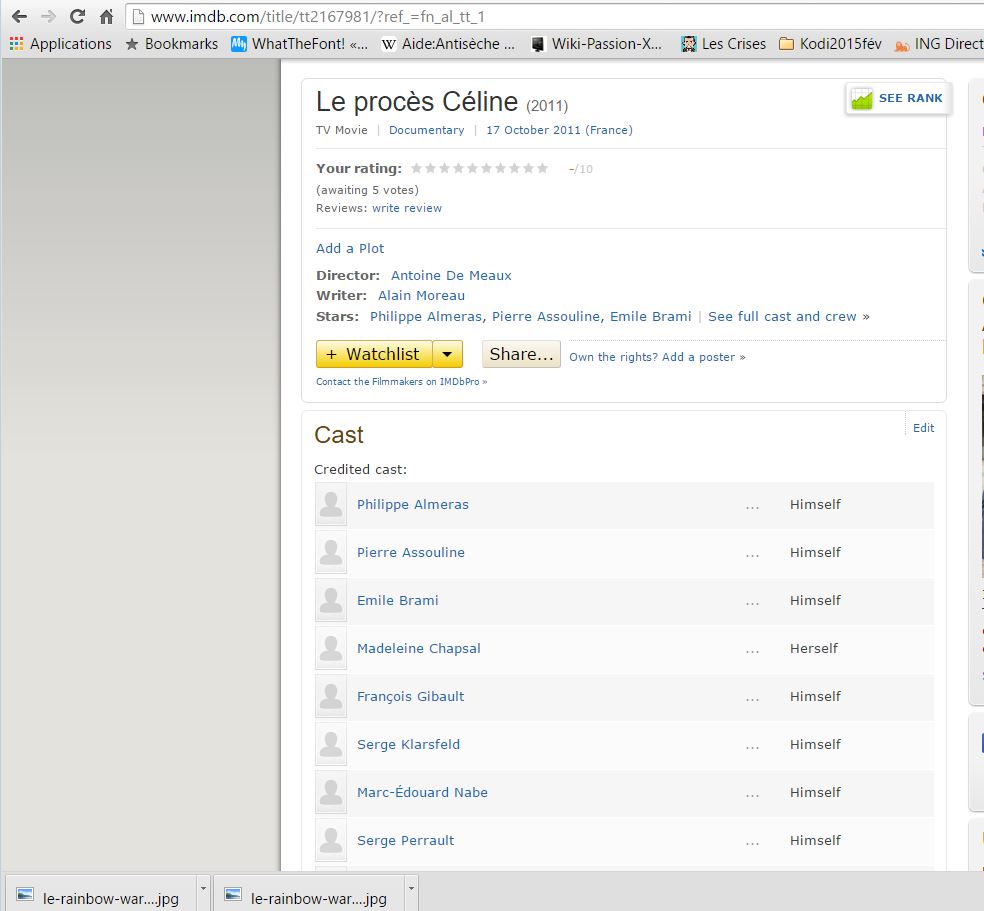Open second le-rainbow-war download item menu

410,888
